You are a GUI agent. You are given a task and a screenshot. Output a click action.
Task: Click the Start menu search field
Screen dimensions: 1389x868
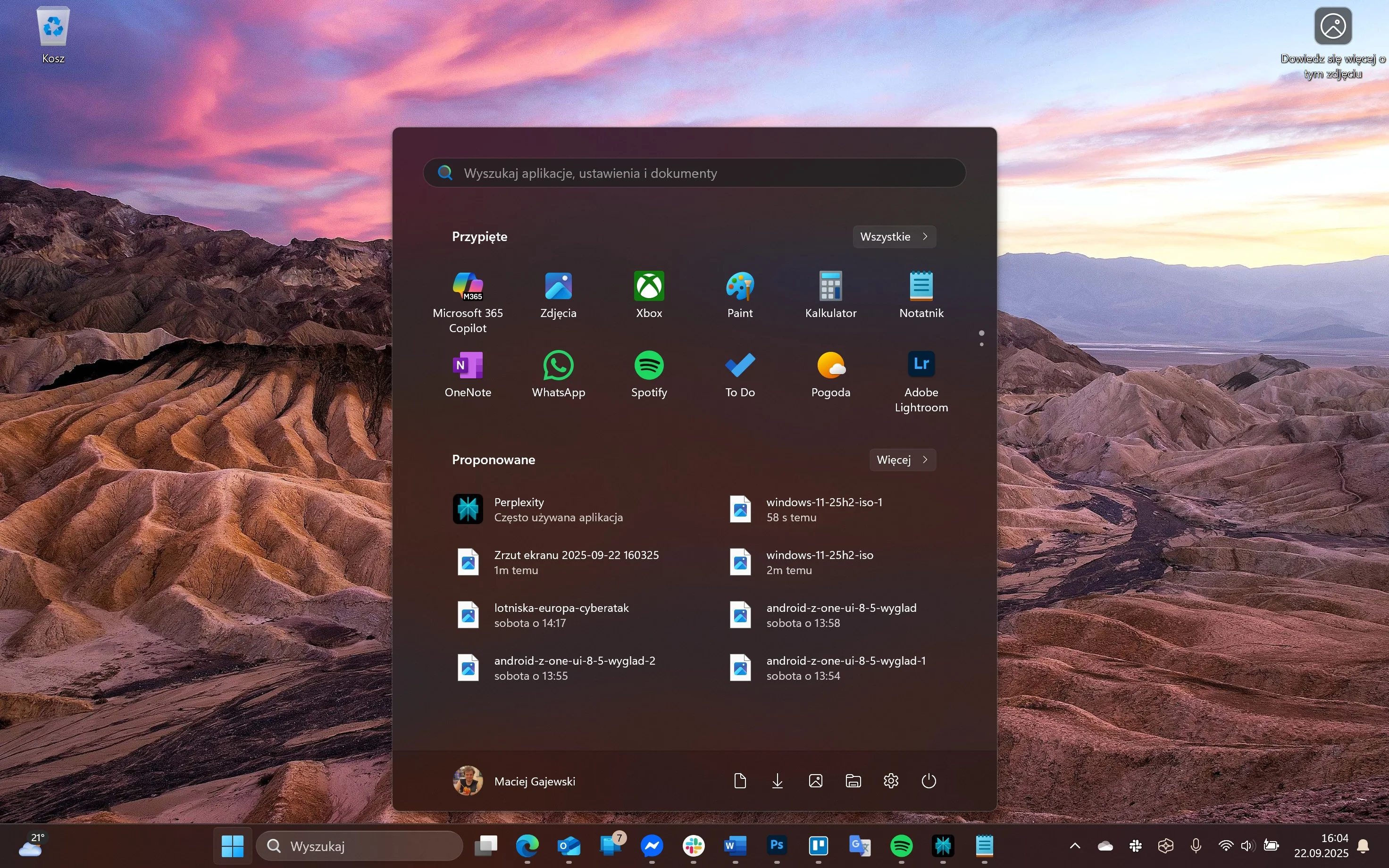694,173
